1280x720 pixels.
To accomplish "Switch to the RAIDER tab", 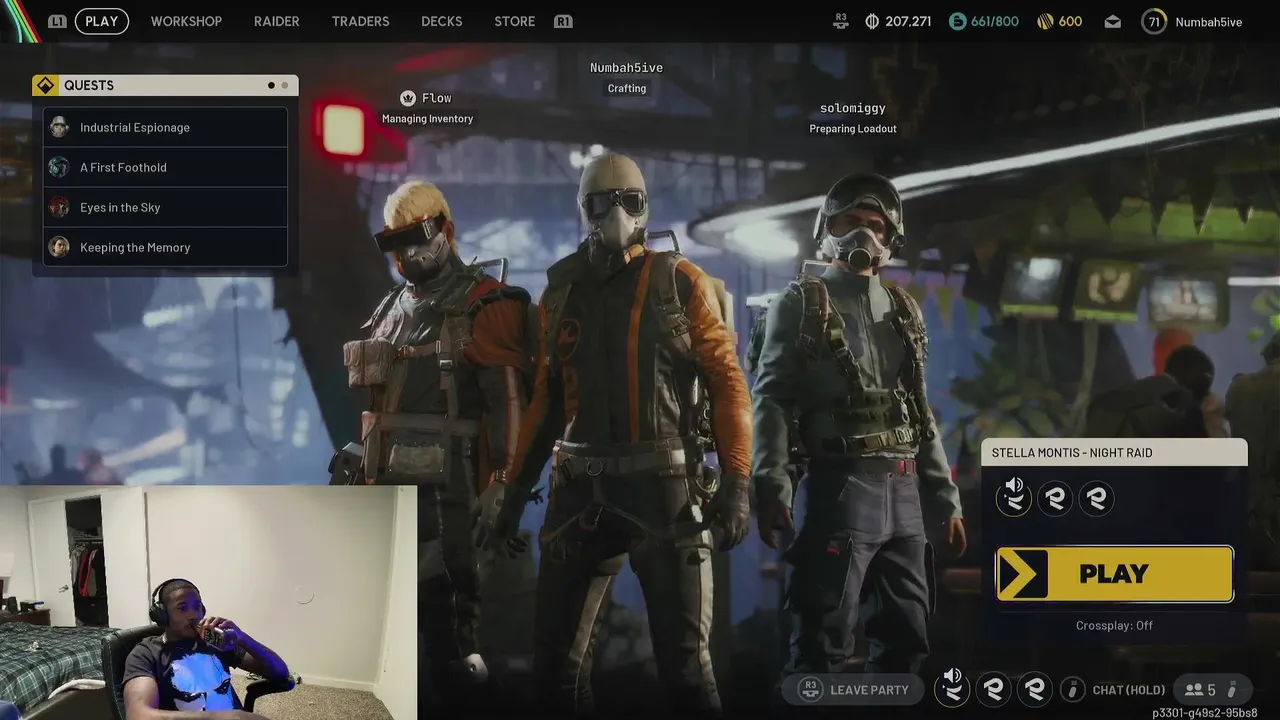I will tap(277, 21).
